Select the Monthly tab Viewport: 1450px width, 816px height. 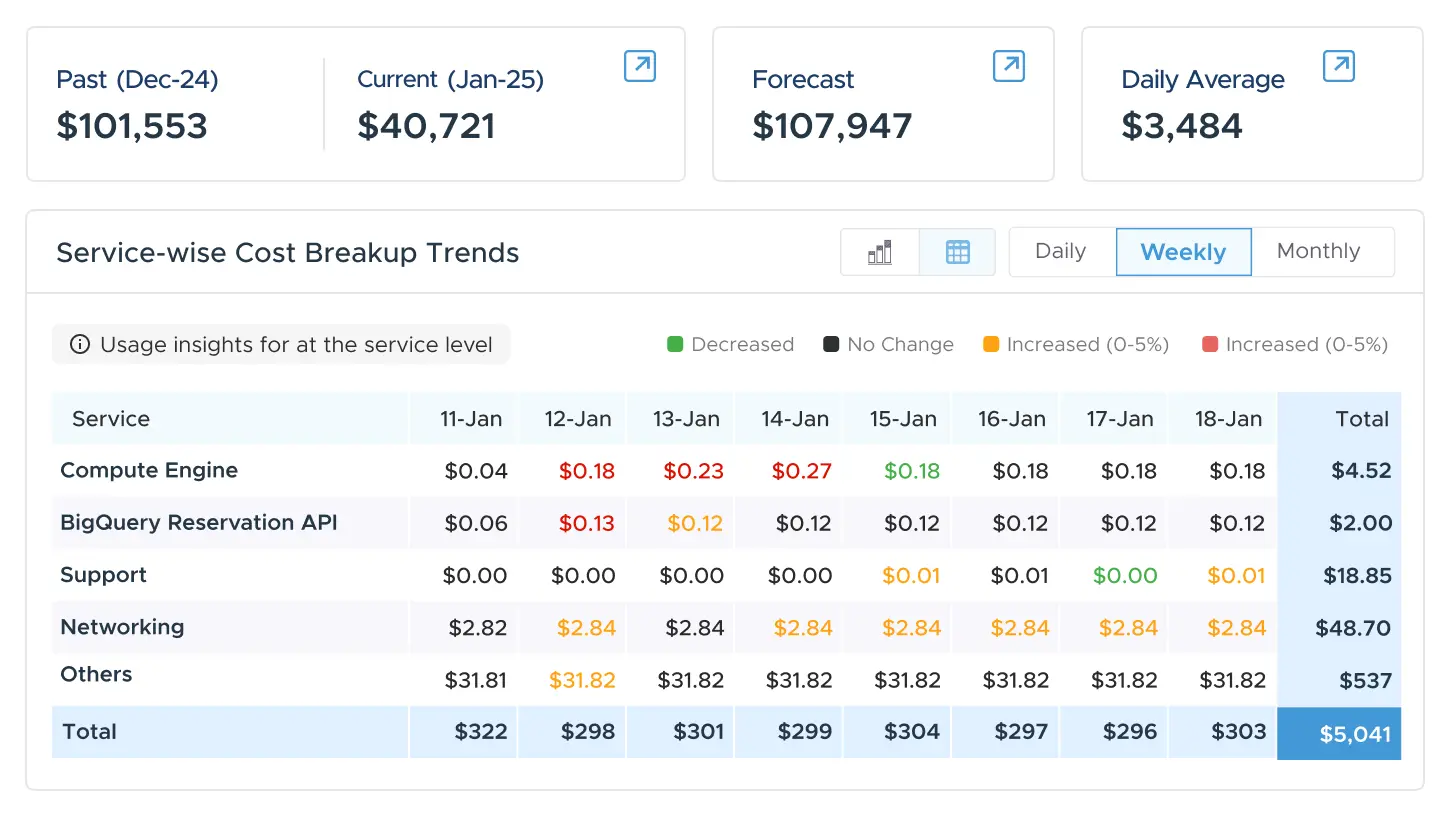click(x=1318, y=252)
